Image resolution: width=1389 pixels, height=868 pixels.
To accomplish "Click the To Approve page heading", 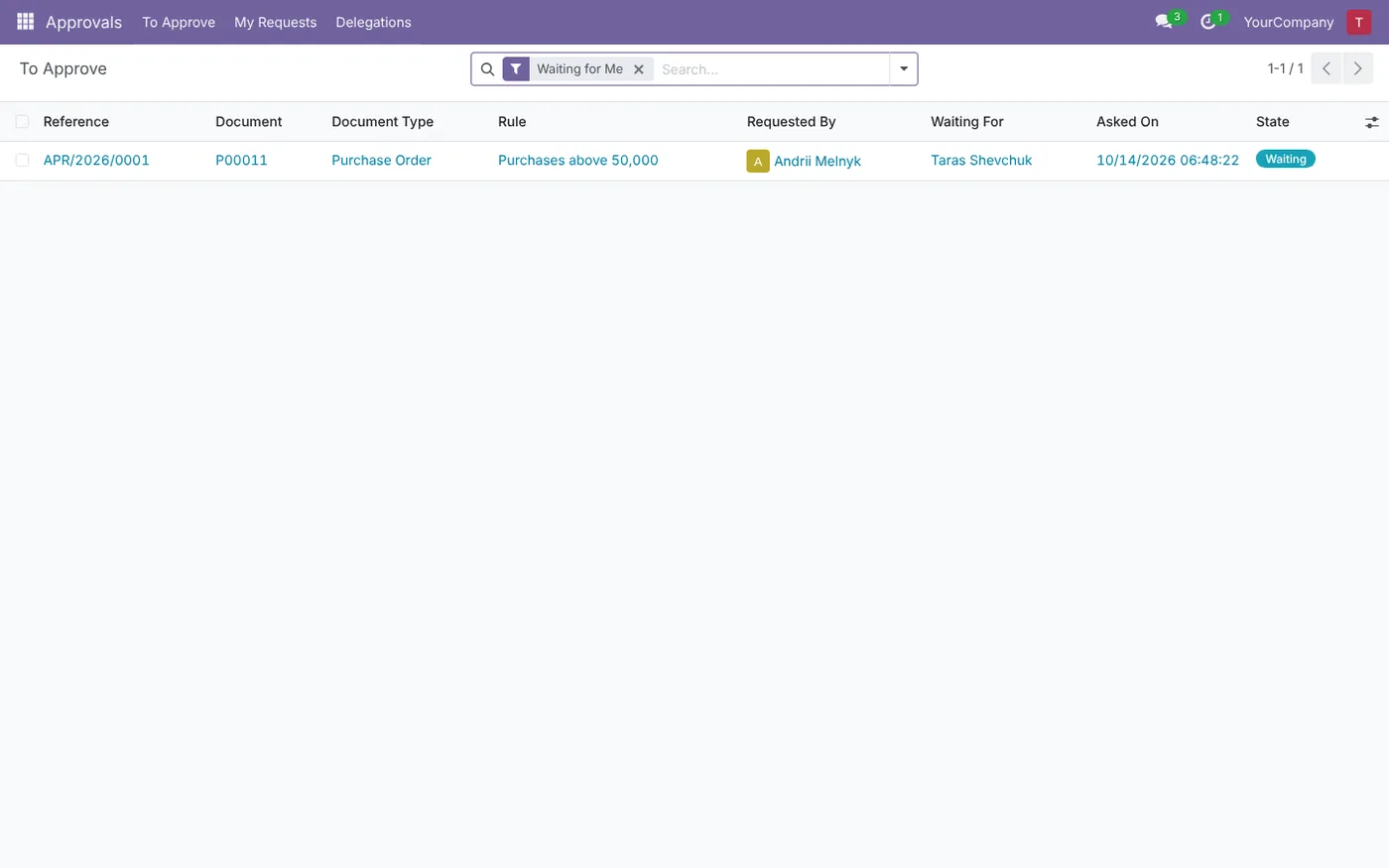I will tap(63, 68).
